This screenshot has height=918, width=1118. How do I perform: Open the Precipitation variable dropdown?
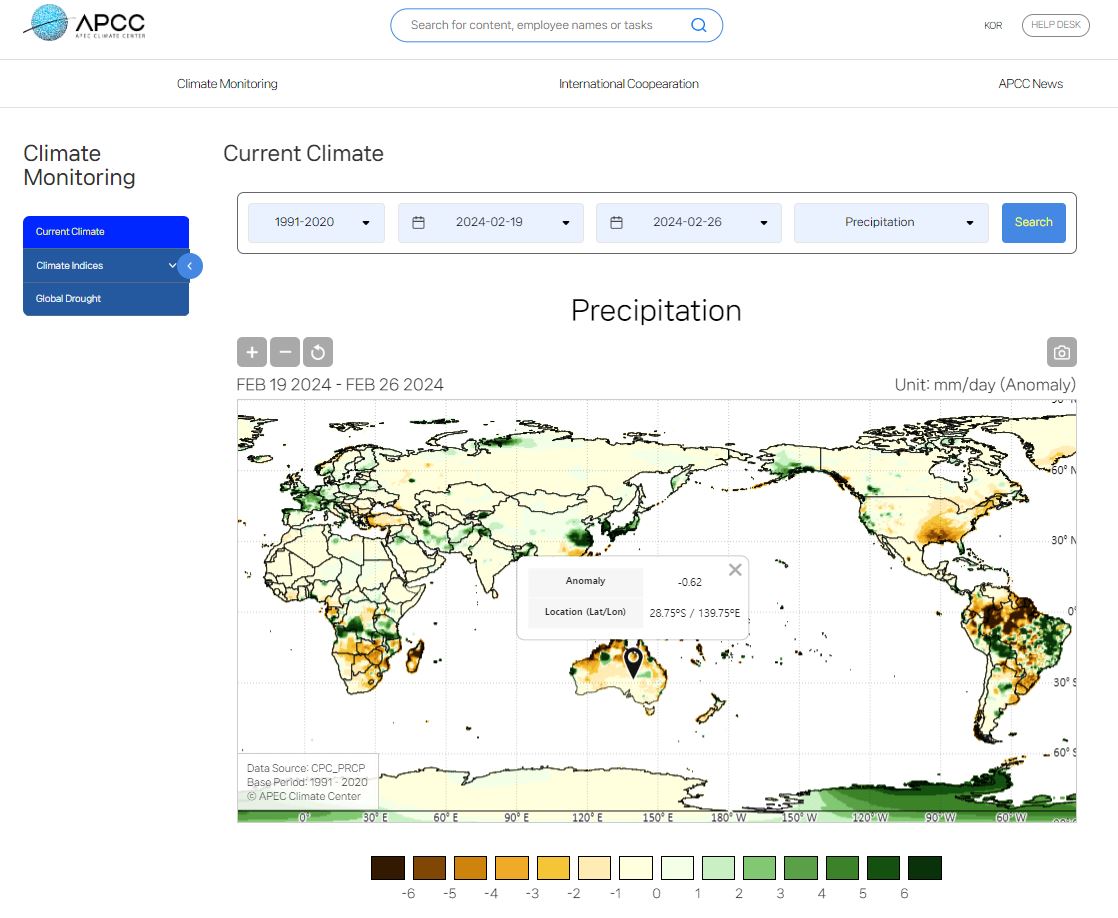890,222
